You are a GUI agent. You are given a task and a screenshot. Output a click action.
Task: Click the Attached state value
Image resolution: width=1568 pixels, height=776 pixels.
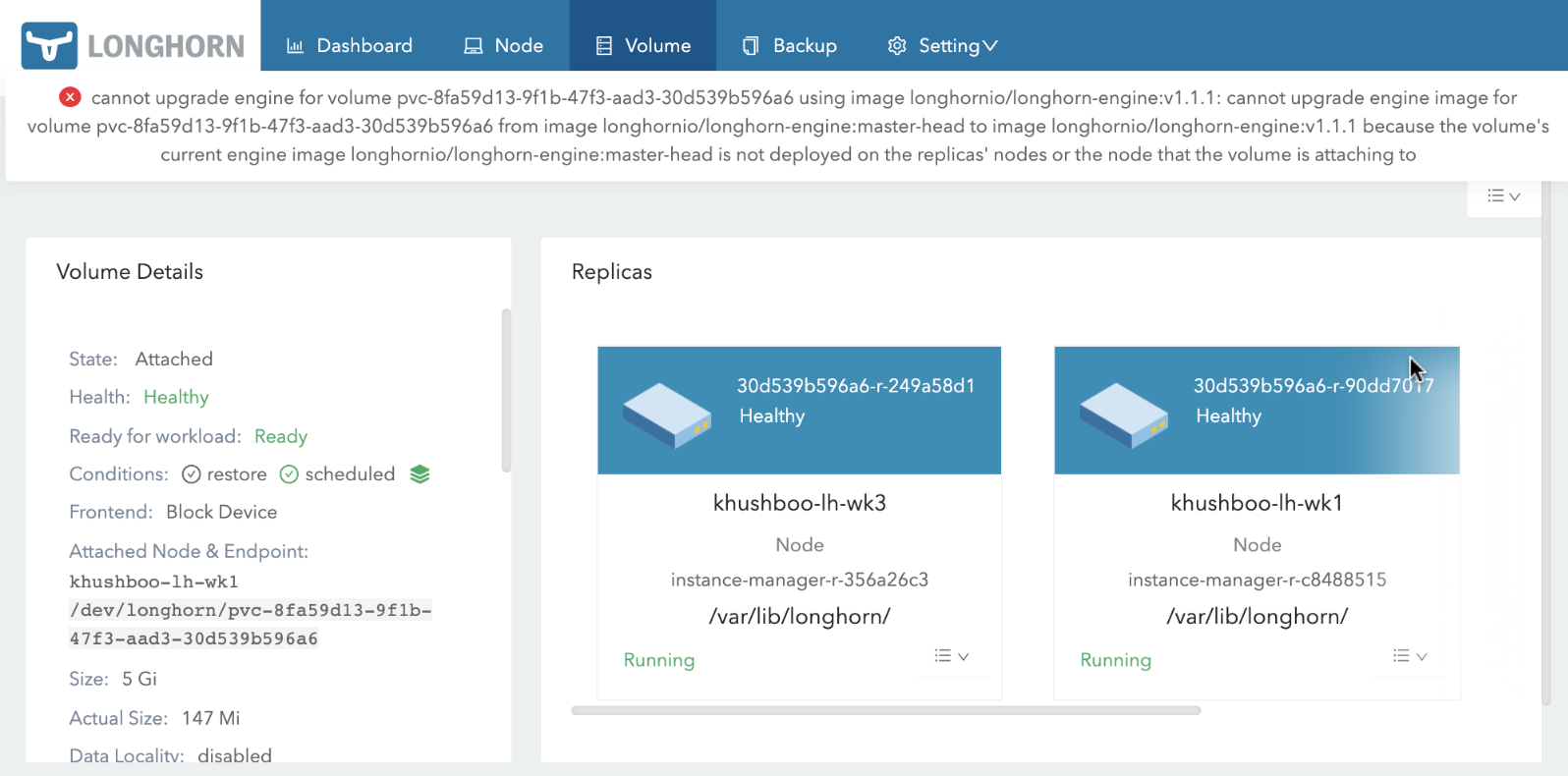point(174,359)
